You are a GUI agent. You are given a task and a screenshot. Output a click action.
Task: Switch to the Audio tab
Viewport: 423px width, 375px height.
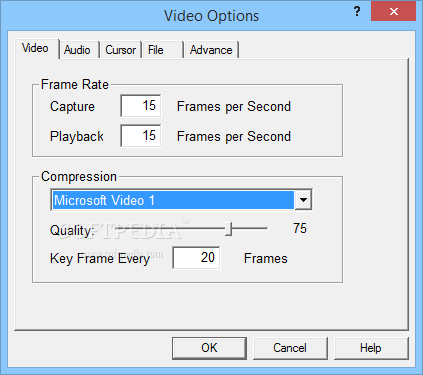pyautogui.click(x=79, y=50)
